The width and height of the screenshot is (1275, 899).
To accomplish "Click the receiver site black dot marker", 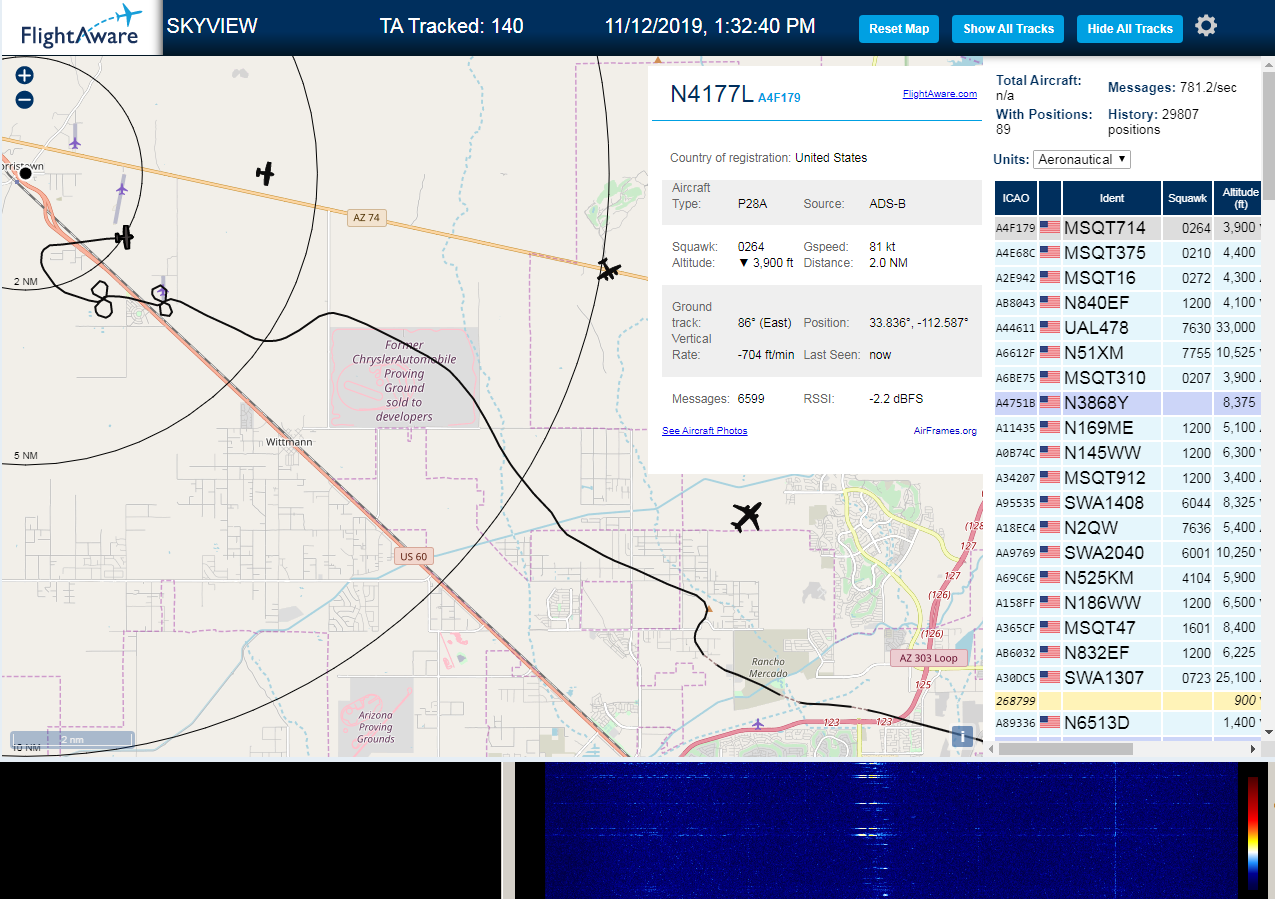I will coord(26,173).
